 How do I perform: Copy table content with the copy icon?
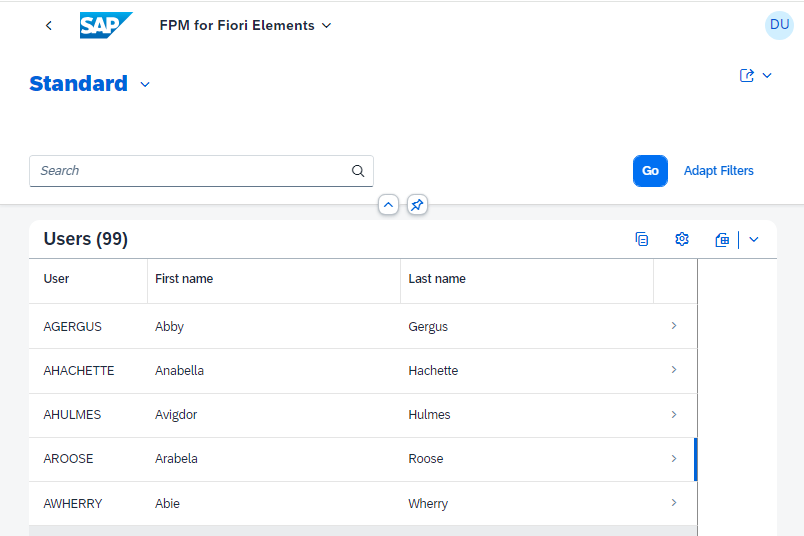[x=641, y=239]
